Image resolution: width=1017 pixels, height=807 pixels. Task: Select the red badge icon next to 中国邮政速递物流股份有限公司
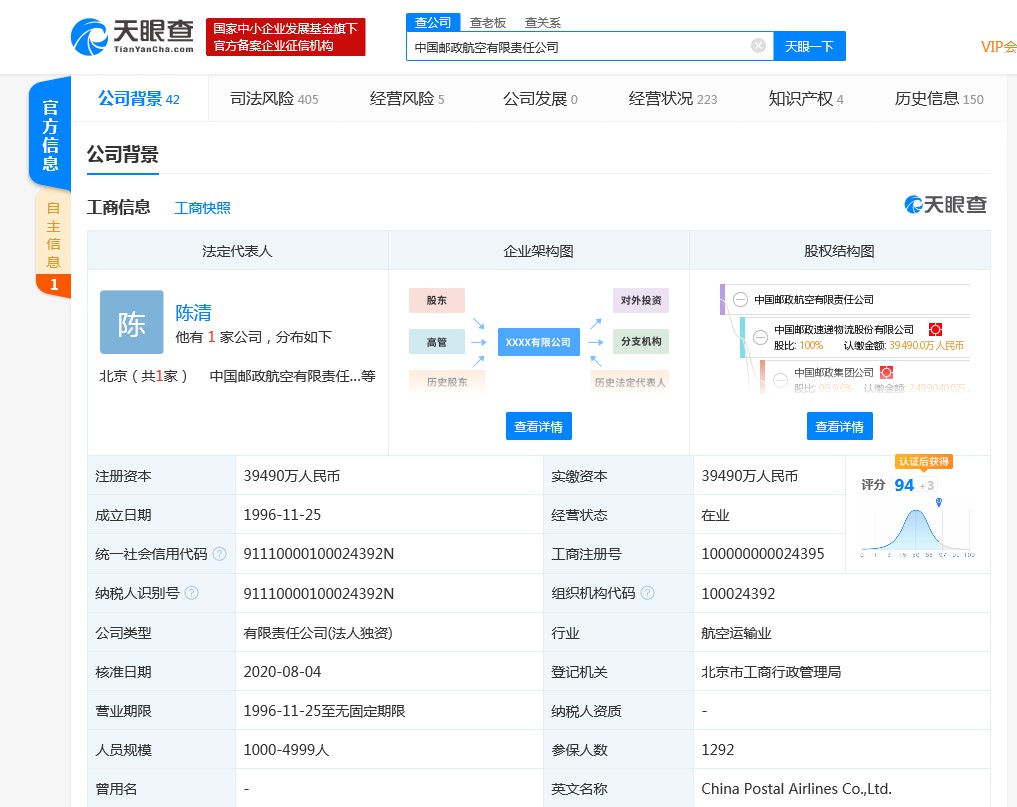point(935,330)
